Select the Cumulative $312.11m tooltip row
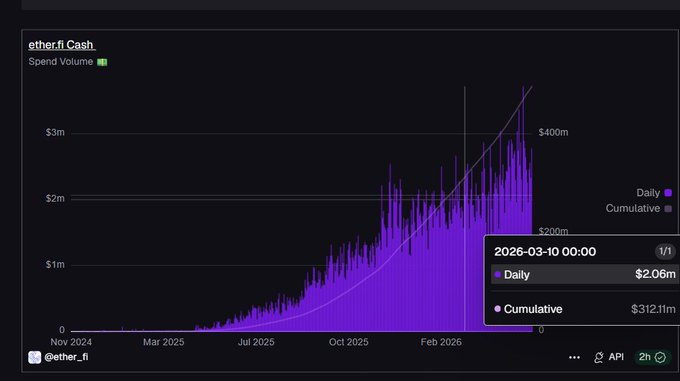Viewport: 680px width, 381px height. 585,309
